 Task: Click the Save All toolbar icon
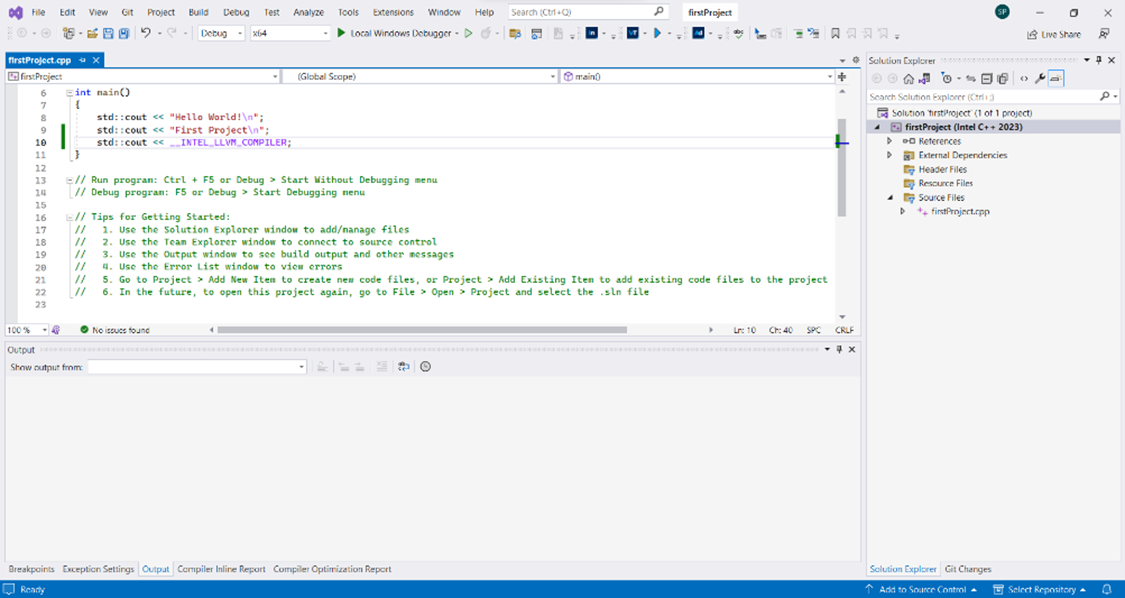(124, 33)
